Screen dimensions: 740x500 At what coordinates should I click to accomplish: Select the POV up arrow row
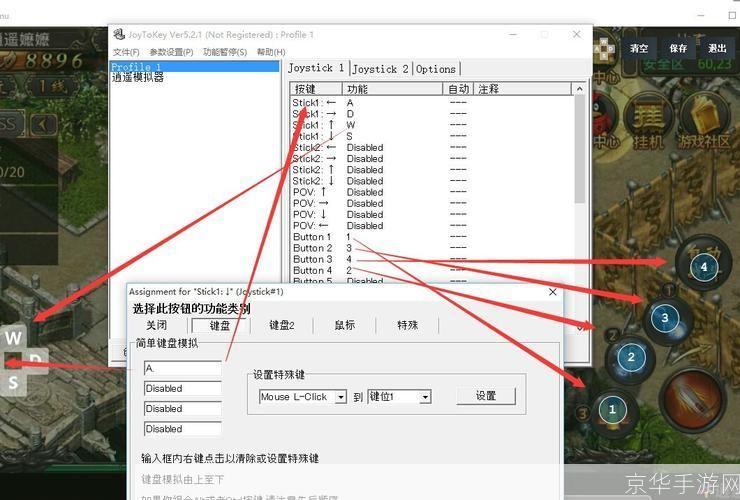[x=430, y=192]
